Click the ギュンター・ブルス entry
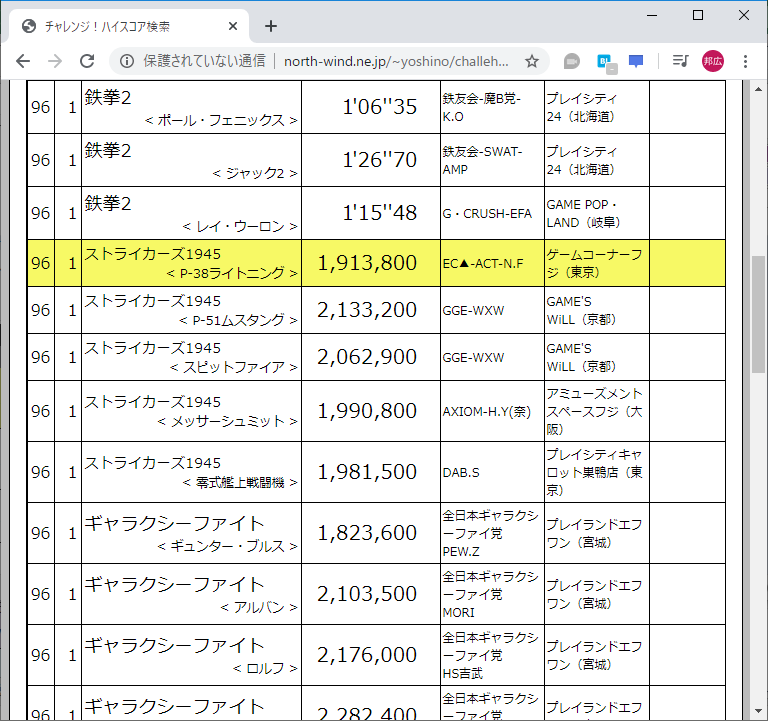The image size is (768, 721). click(x=227, y=546)
